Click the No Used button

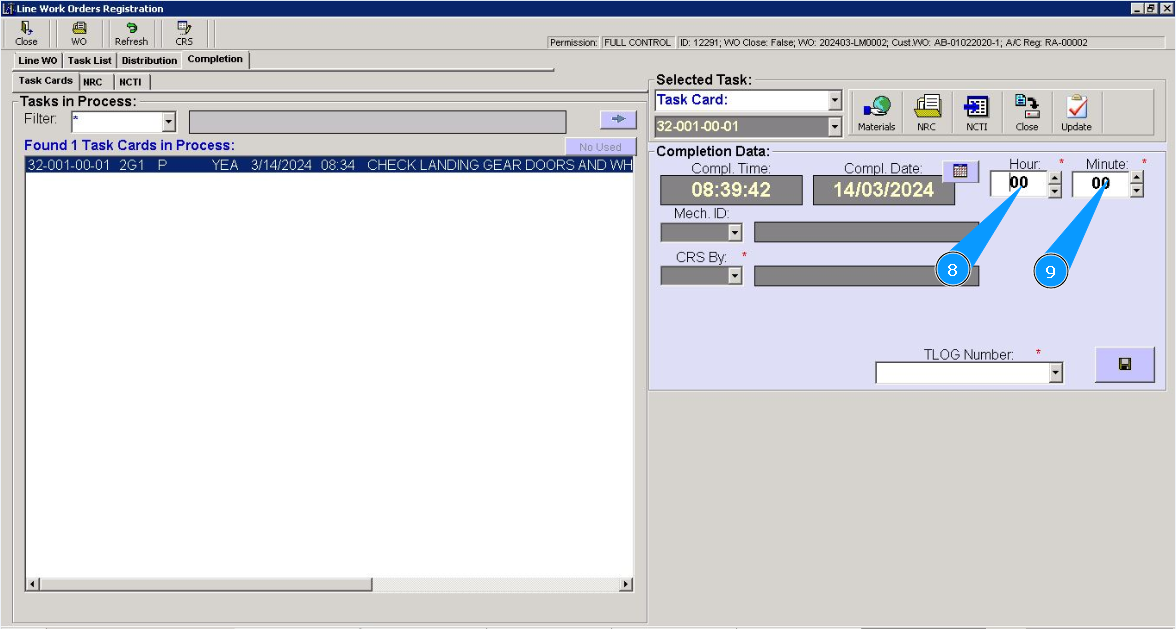coord(601,147)
